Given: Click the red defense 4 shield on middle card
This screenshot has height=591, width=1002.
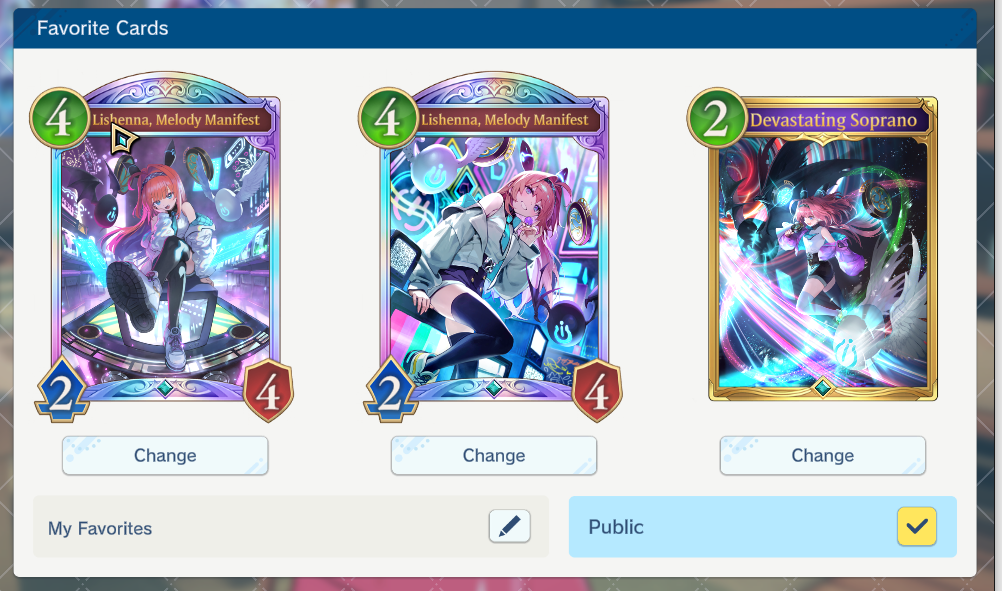Looking at the screenshot, I should 597,390.
